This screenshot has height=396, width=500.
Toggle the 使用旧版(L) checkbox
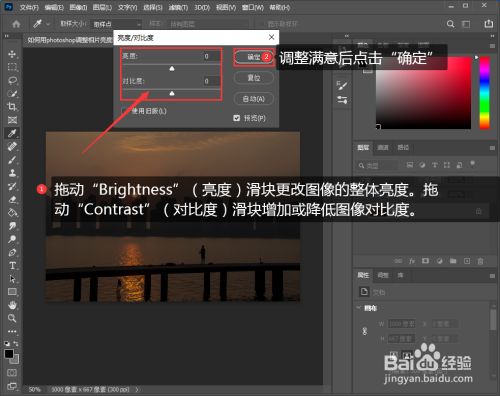(x=124, y=111)
